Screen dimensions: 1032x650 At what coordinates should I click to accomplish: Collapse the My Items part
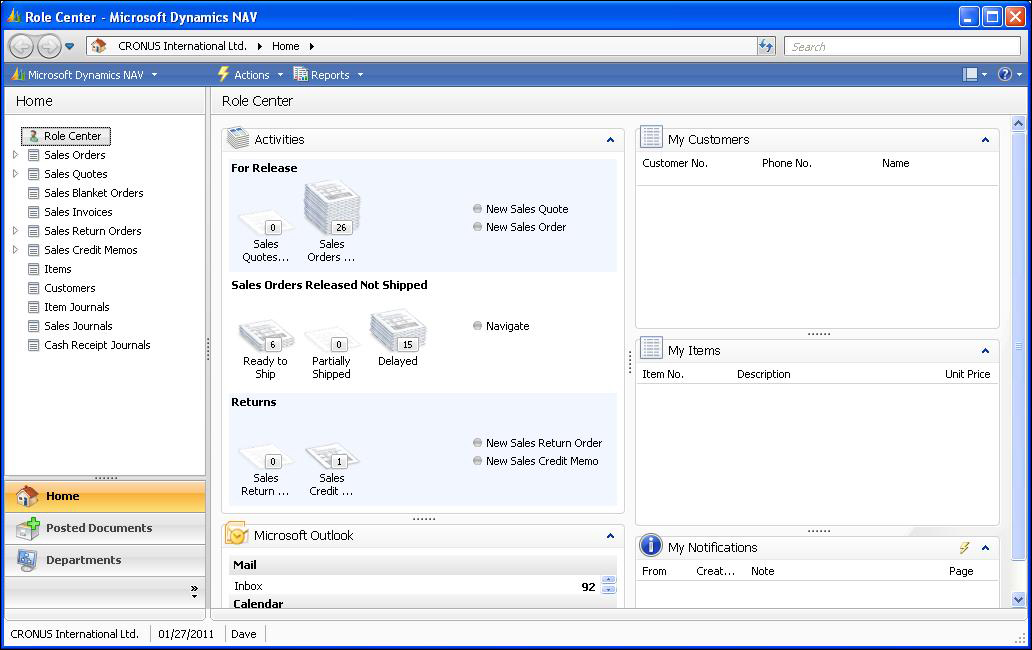pos(985,351)
